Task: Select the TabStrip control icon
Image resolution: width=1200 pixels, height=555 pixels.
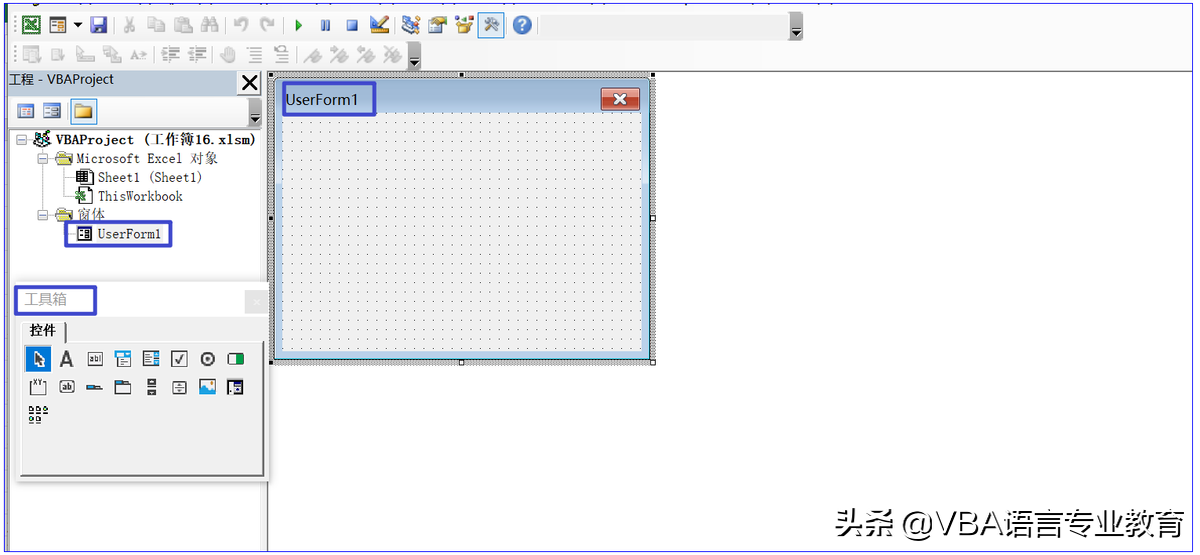Action: [95, 387]
